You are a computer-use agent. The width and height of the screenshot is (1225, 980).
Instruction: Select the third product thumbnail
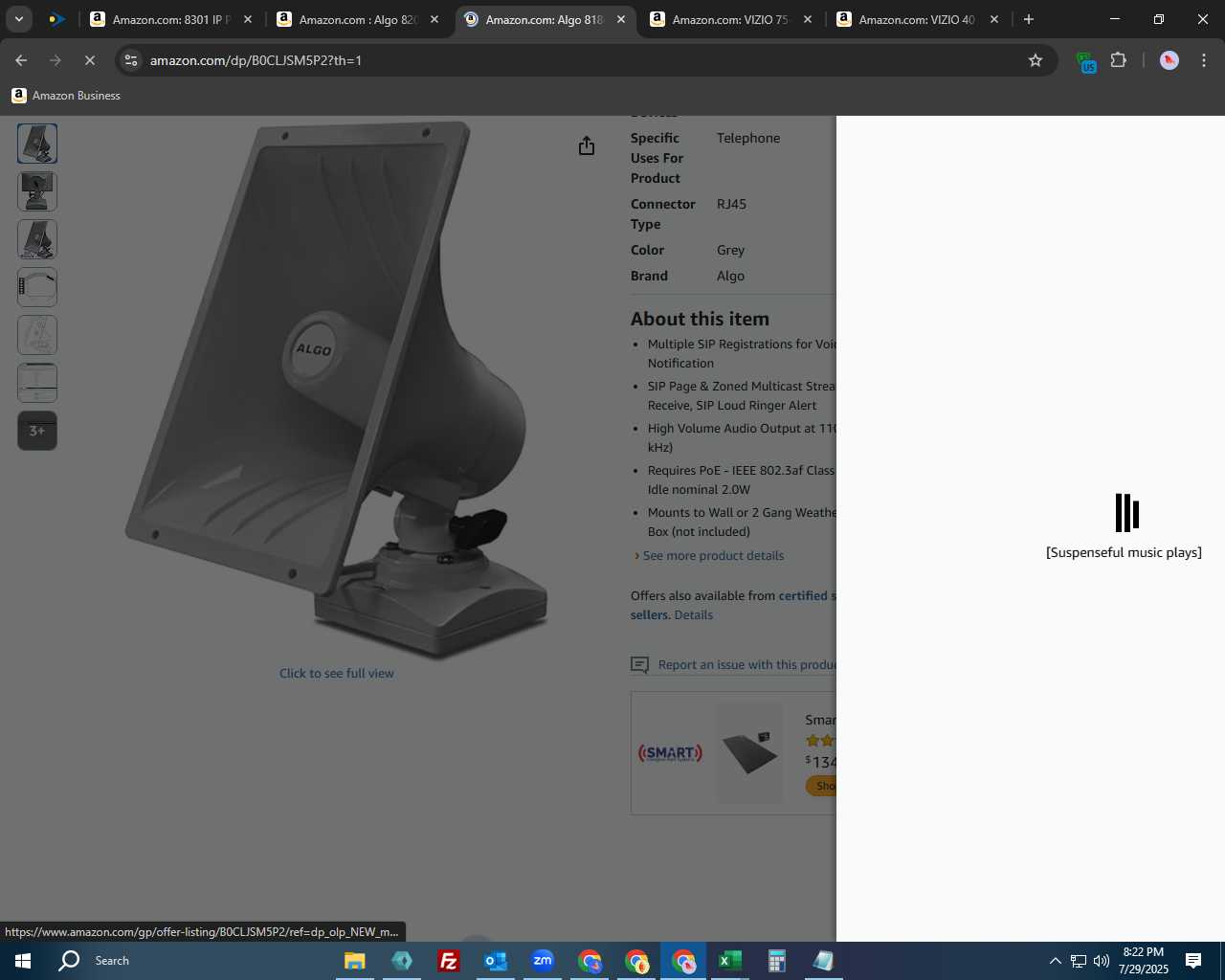pos(37,239)
